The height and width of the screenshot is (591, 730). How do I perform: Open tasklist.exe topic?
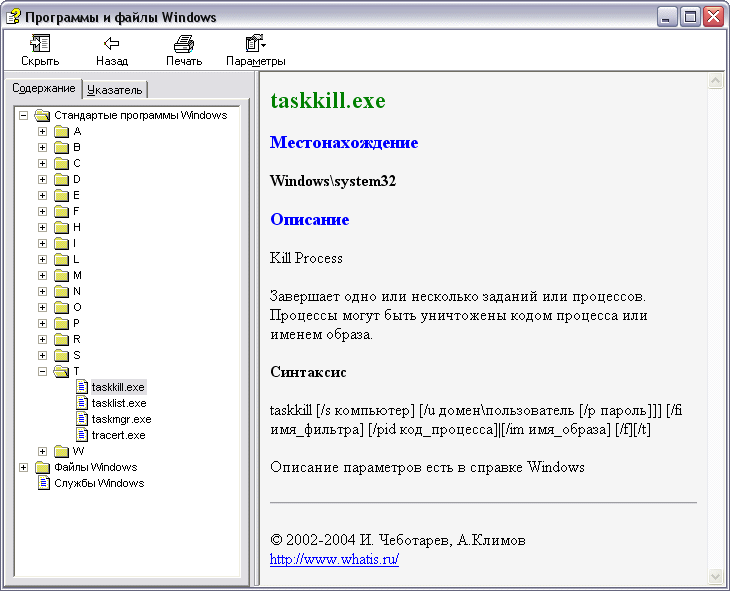point(119,403)
